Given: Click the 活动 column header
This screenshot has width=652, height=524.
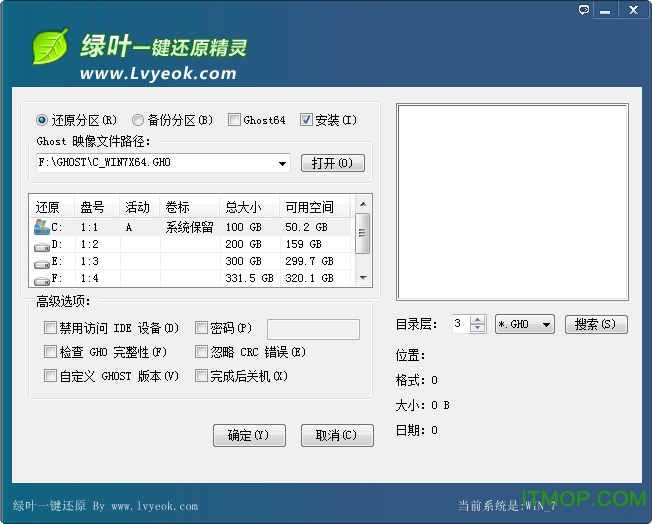Looking at the screenshot, I should point(140,207).
